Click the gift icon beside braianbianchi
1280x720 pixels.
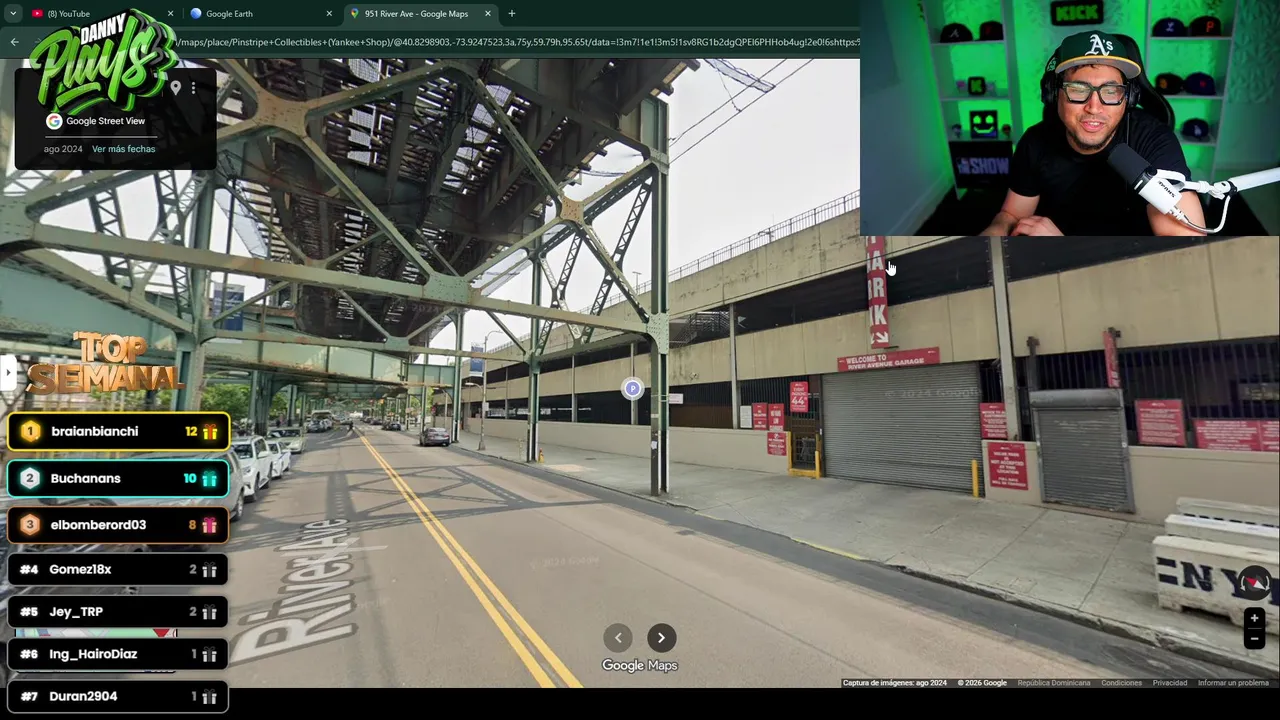pos(210,432)
